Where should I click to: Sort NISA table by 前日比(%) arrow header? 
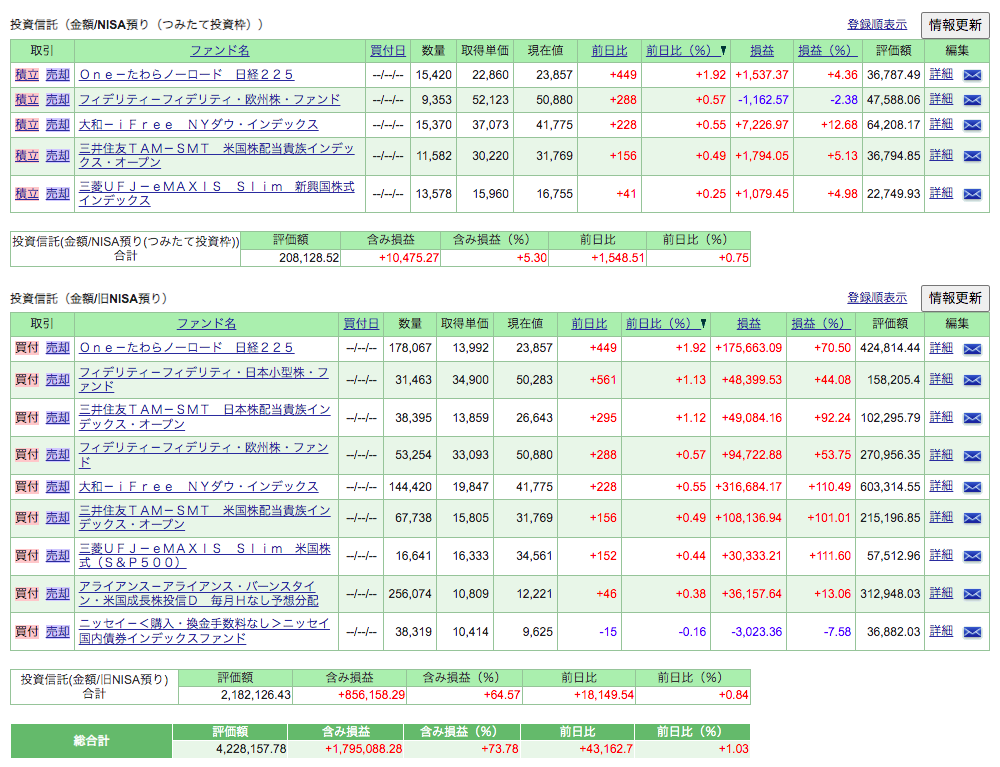686,50
